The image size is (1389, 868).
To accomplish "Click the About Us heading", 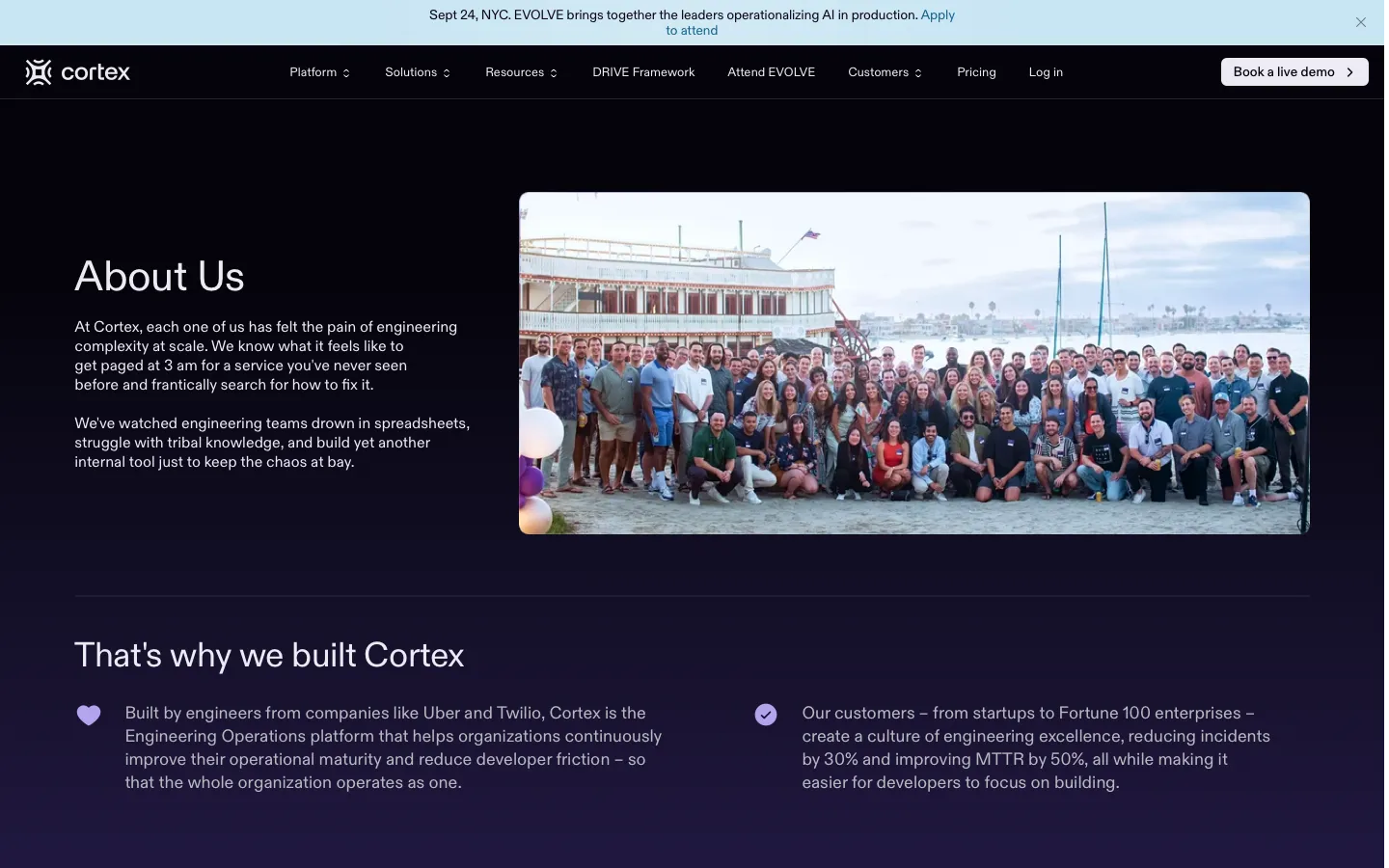I will [160, 277].
